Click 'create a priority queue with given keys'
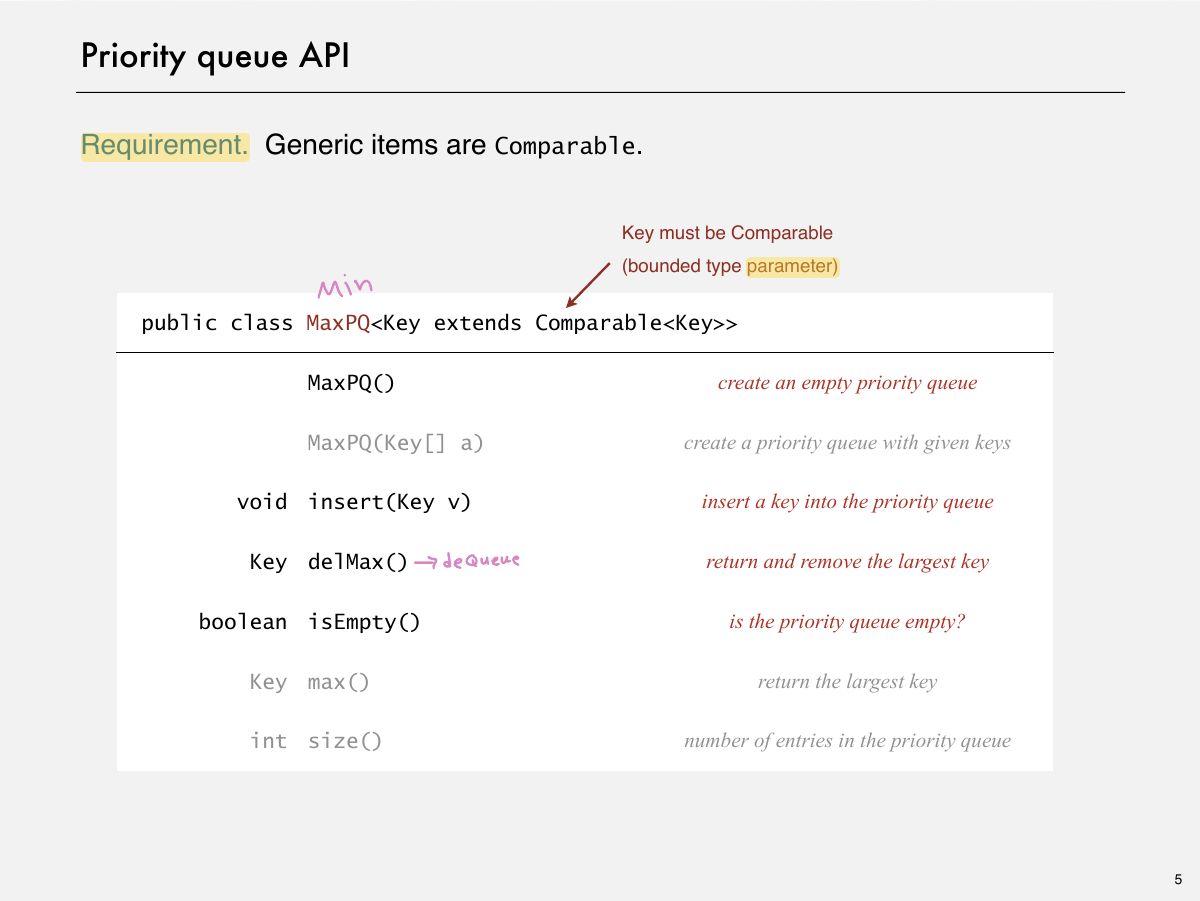The height and width of the screenshot is (901, 1200). point(847,443)
